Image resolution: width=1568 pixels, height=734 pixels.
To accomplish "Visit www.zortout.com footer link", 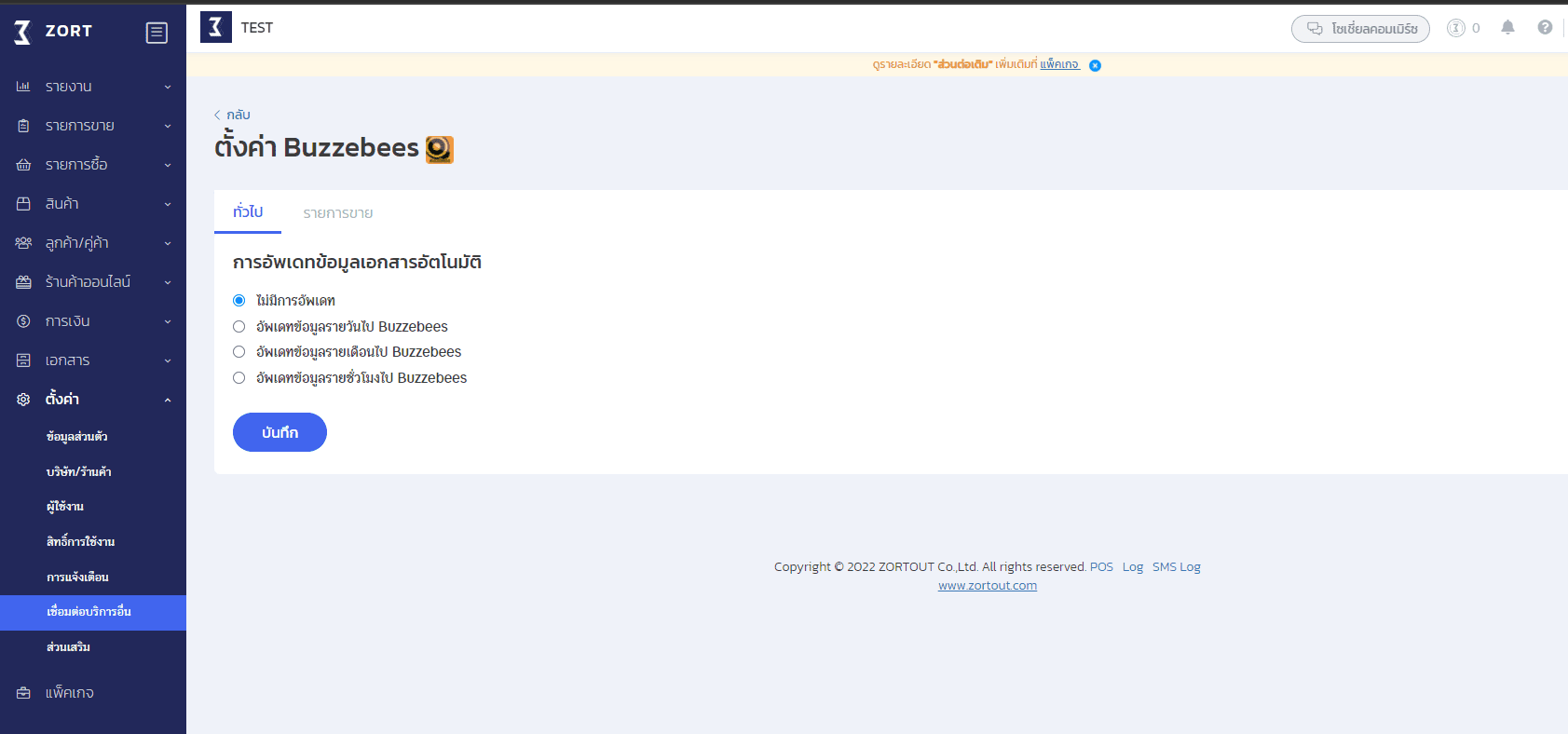I will click(x=988, y=586).
